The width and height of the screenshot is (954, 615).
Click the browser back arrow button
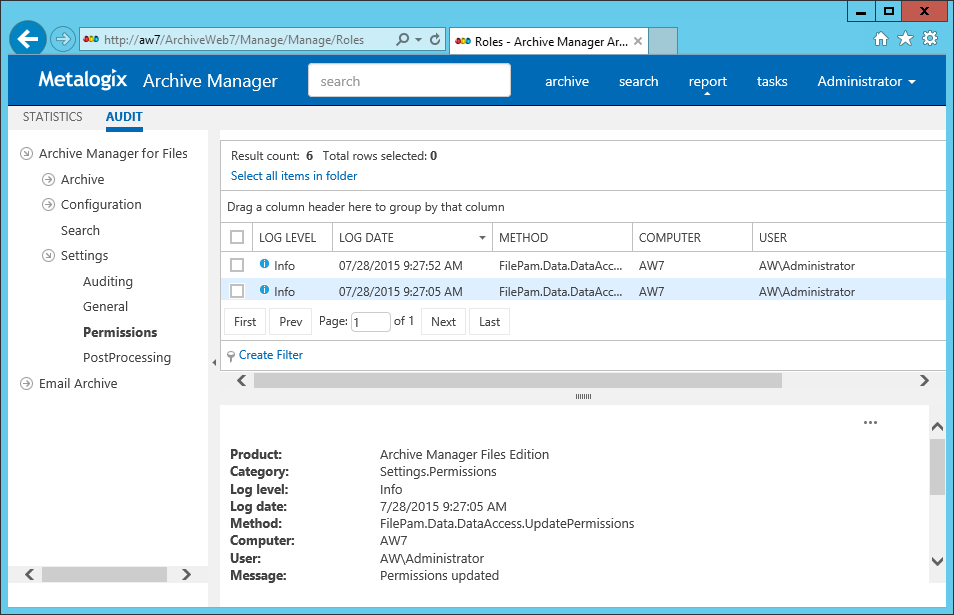point(28,39)
